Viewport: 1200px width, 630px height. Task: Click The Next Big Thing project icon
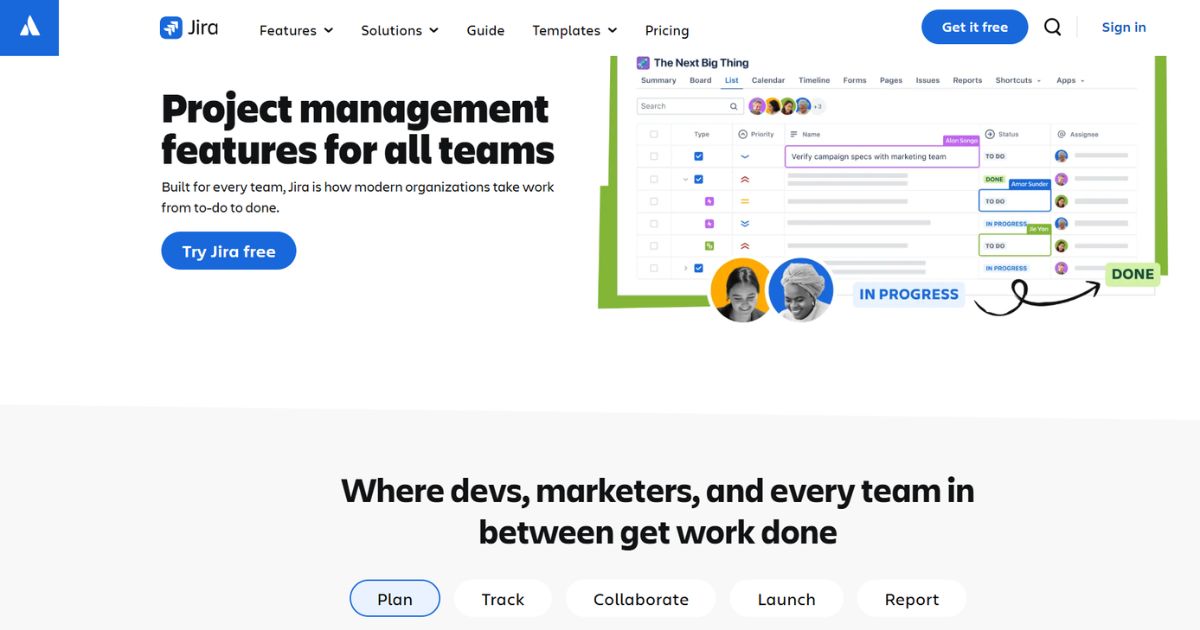coord(643,63)
